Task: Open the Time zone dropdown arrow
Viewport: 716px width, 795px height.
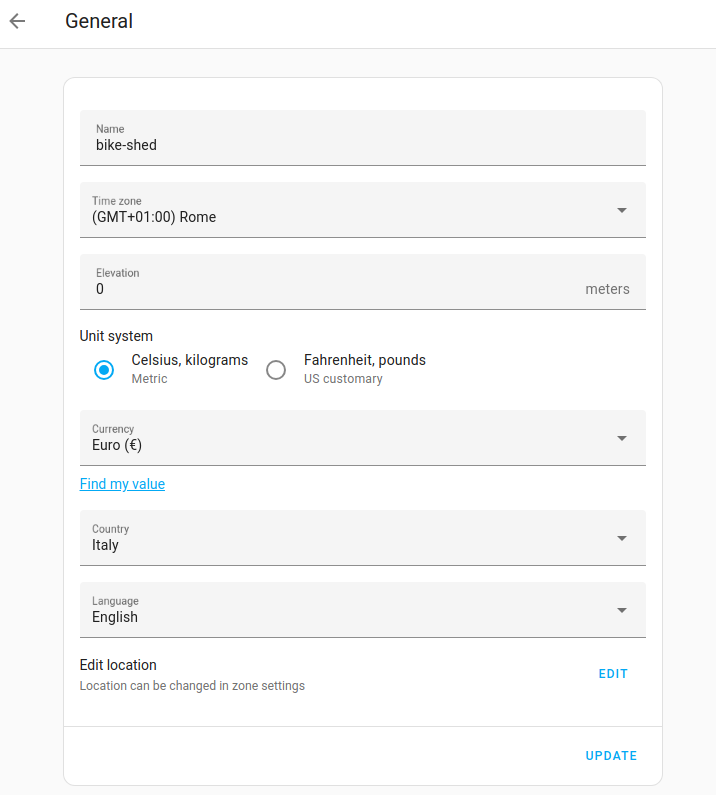Action: point(621,210)
